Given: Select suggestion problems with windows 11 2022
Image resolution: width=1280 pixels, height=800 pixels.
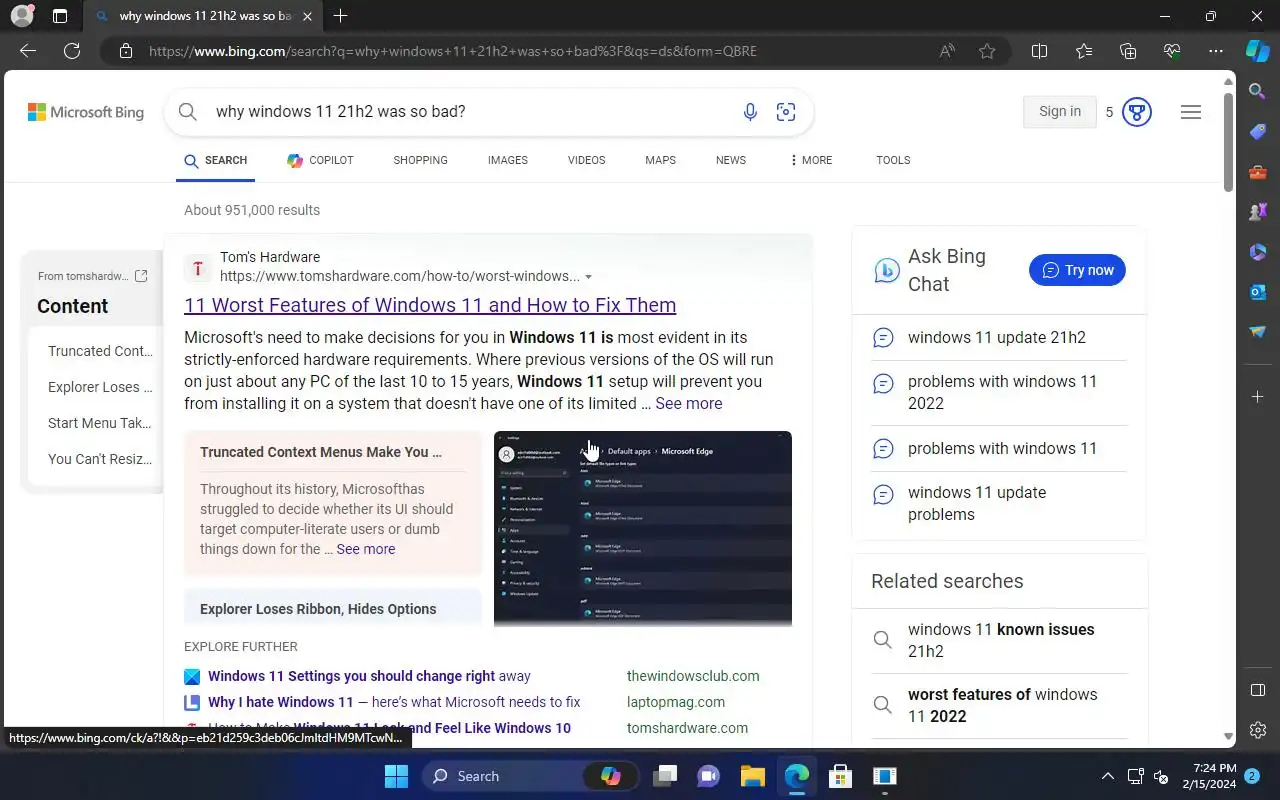Looking at the screenshot, I should (x=1002, y=392).
